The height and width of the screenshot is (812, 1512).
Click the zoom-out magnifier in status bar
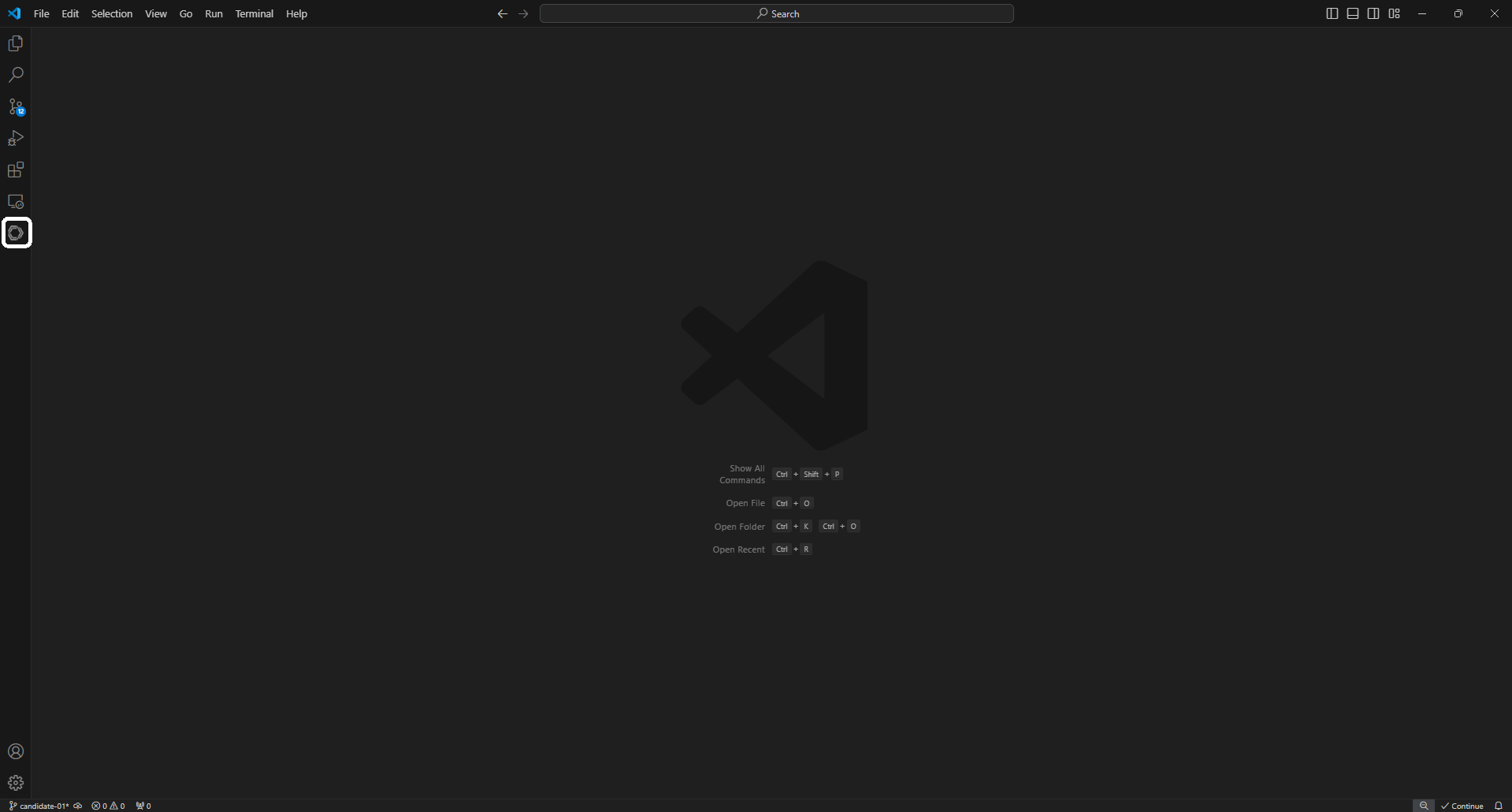point(1424,806)
